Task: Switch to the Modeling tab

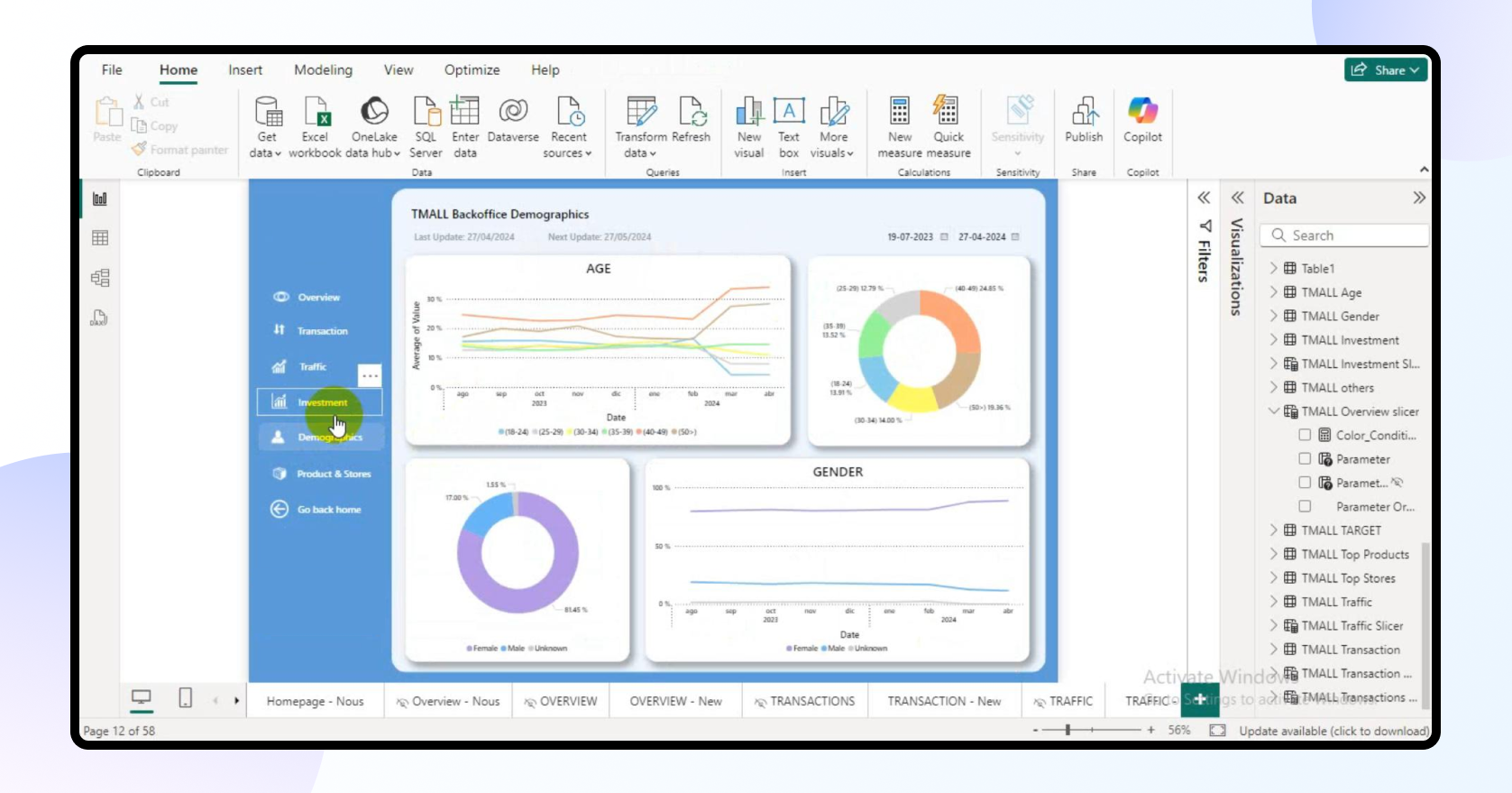Action: click(323, 69)
